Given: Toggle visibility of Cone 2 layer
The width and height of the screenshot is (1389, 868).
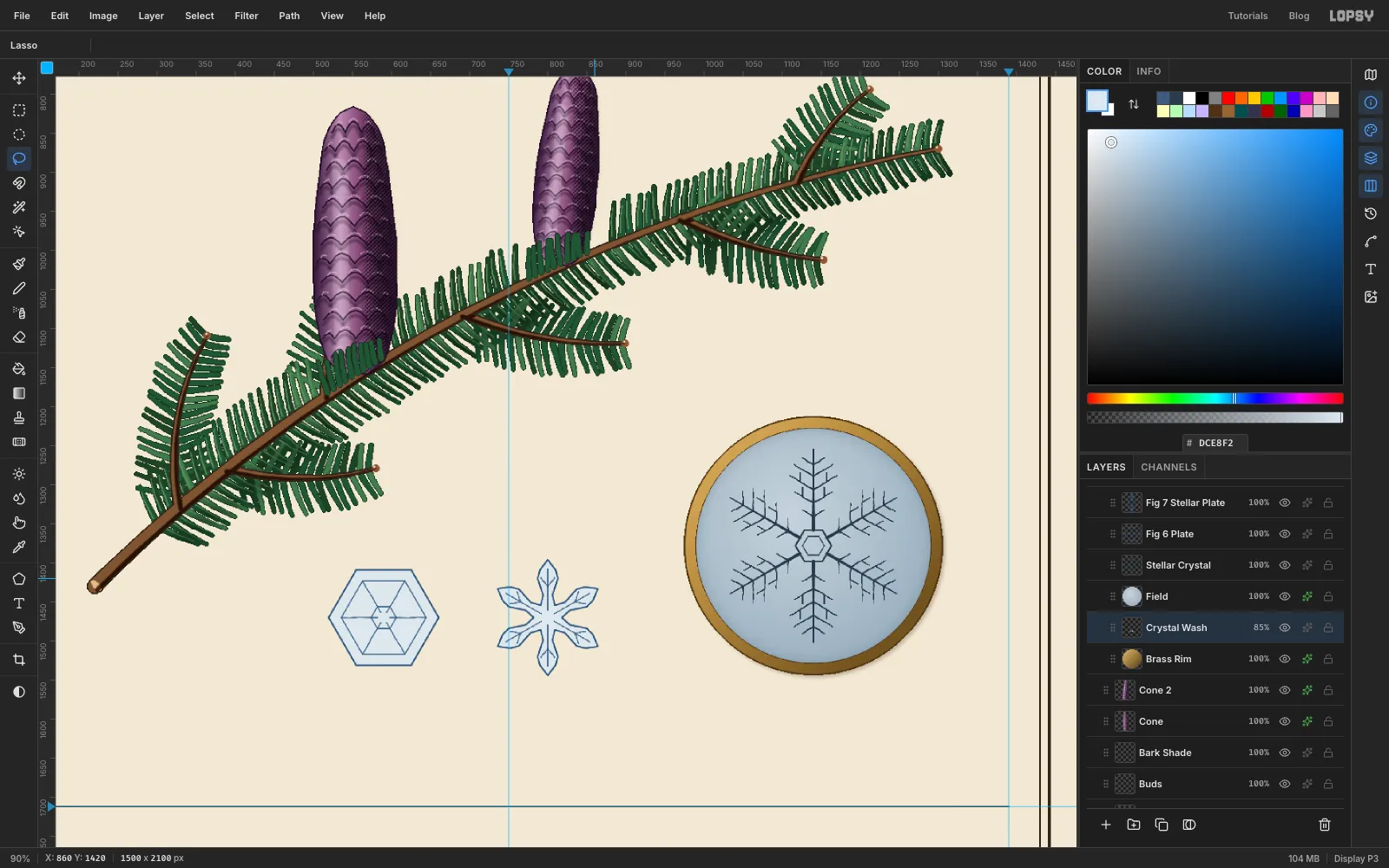Looking at the screenshot, I should pyautogui.click(x=1285, y=690).
